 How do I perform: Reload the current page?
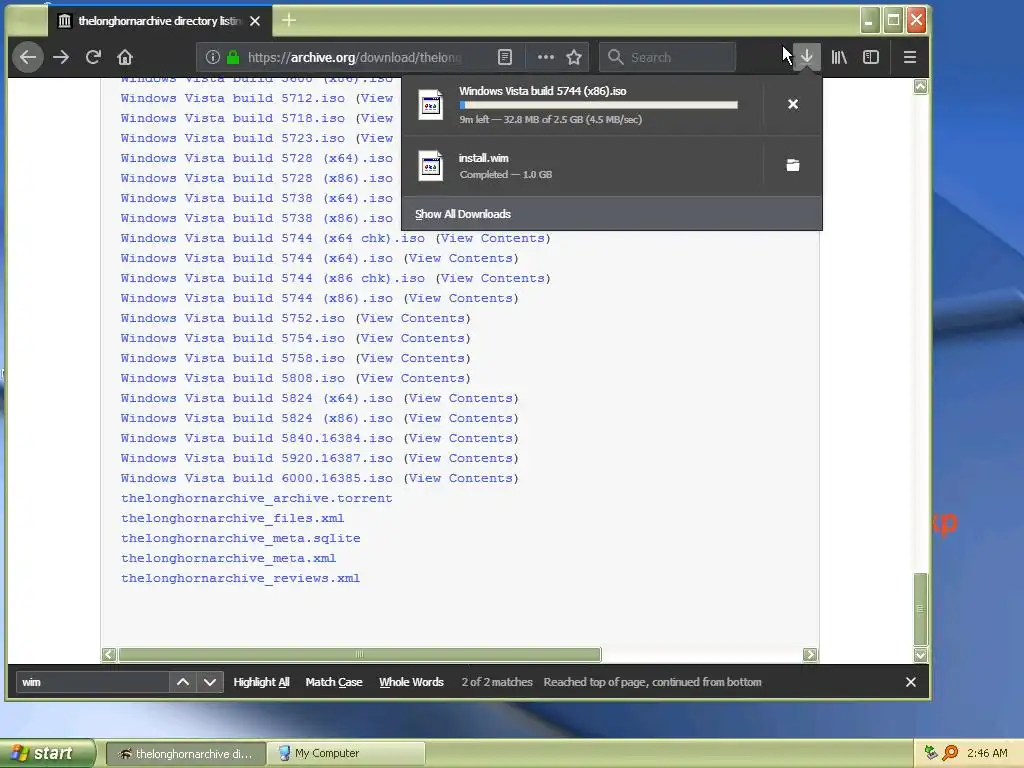pyautogui.click(x=93, y=57)
